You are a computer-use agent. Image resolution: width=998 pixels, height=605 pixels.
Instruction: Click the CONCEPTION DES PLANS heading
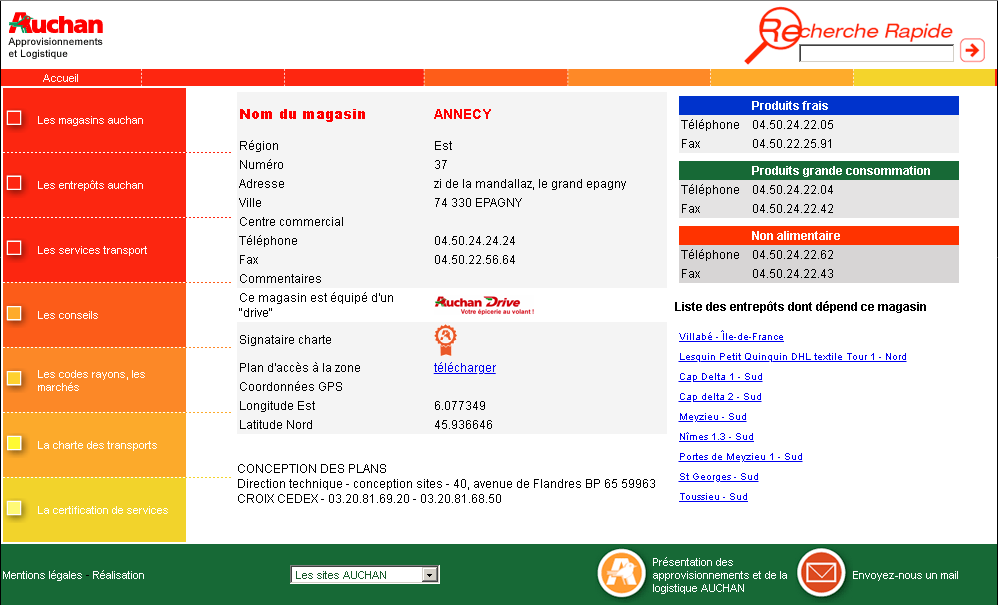(312, 469)
